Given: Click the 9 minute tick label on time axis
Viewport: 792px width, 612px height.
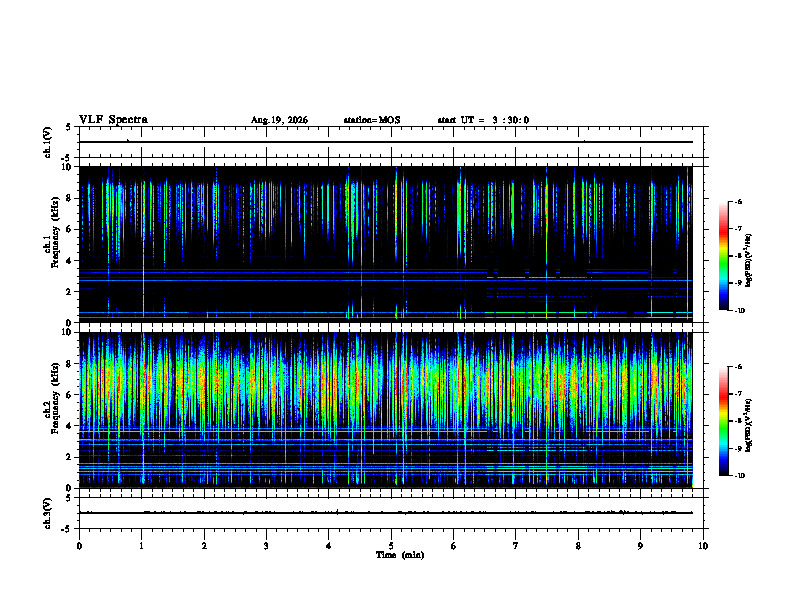Looking at the screenshot, I should pyautogui.click(x=640, y=546).
